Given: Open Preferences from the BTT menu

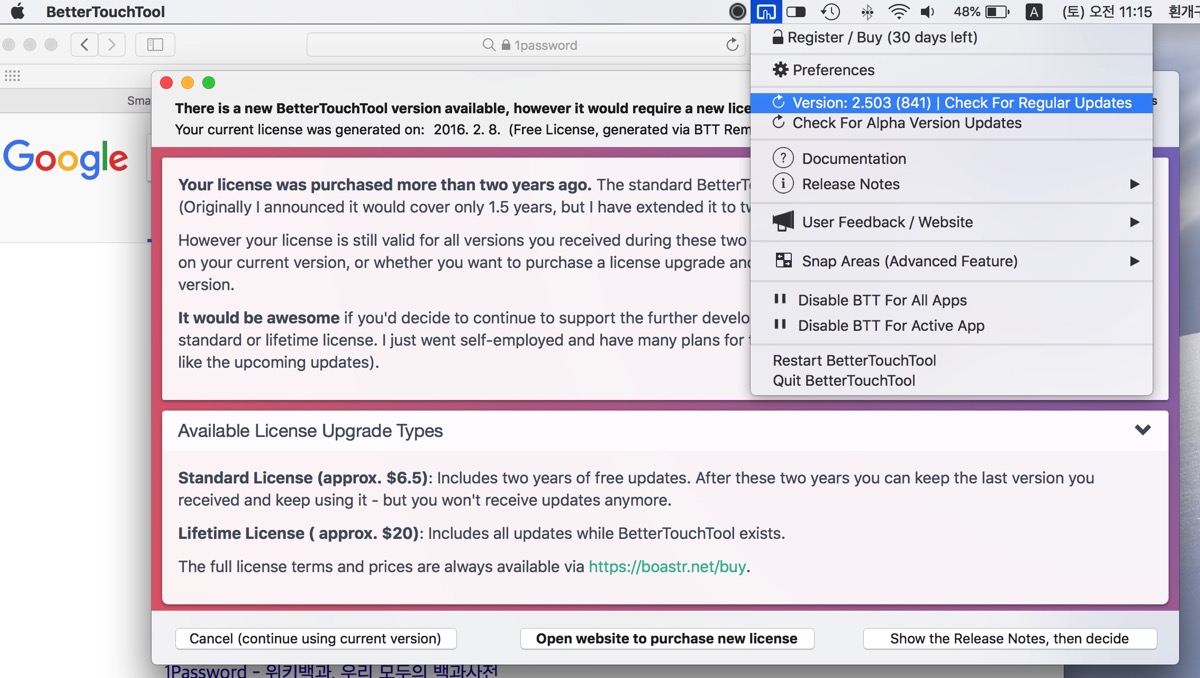Looking at the screenshot, I should click(951, 70).
